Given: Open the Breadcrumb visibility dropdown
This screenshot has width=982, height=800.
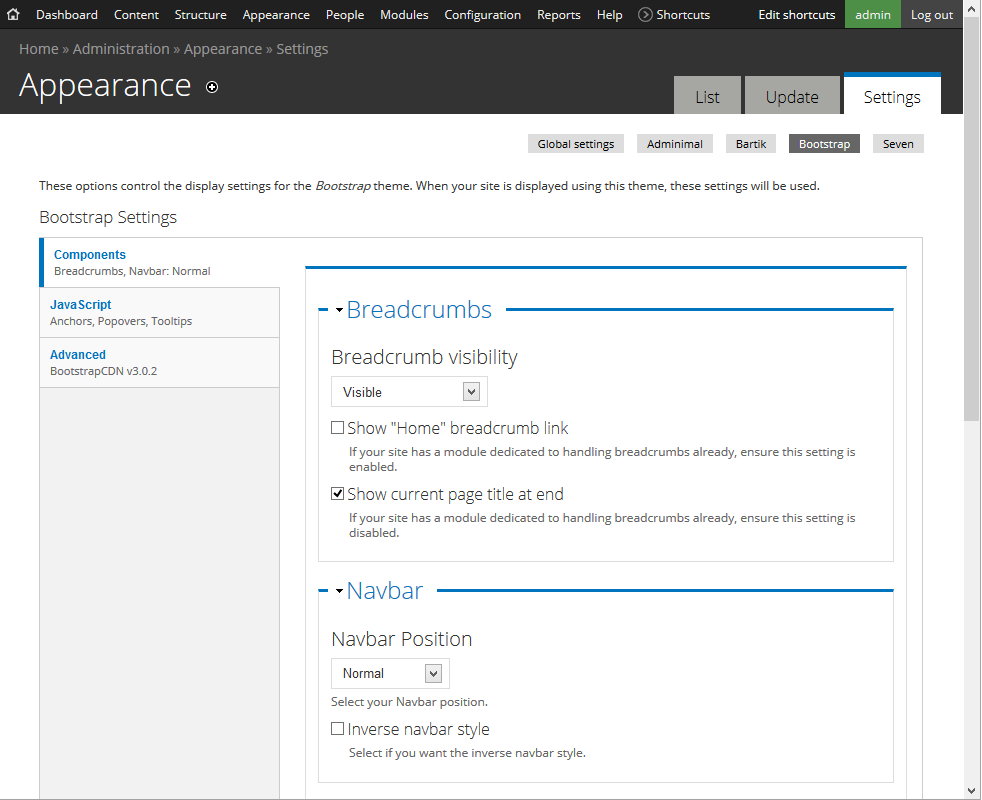Looking at the screenshot, I should click(x=410, y=392).
